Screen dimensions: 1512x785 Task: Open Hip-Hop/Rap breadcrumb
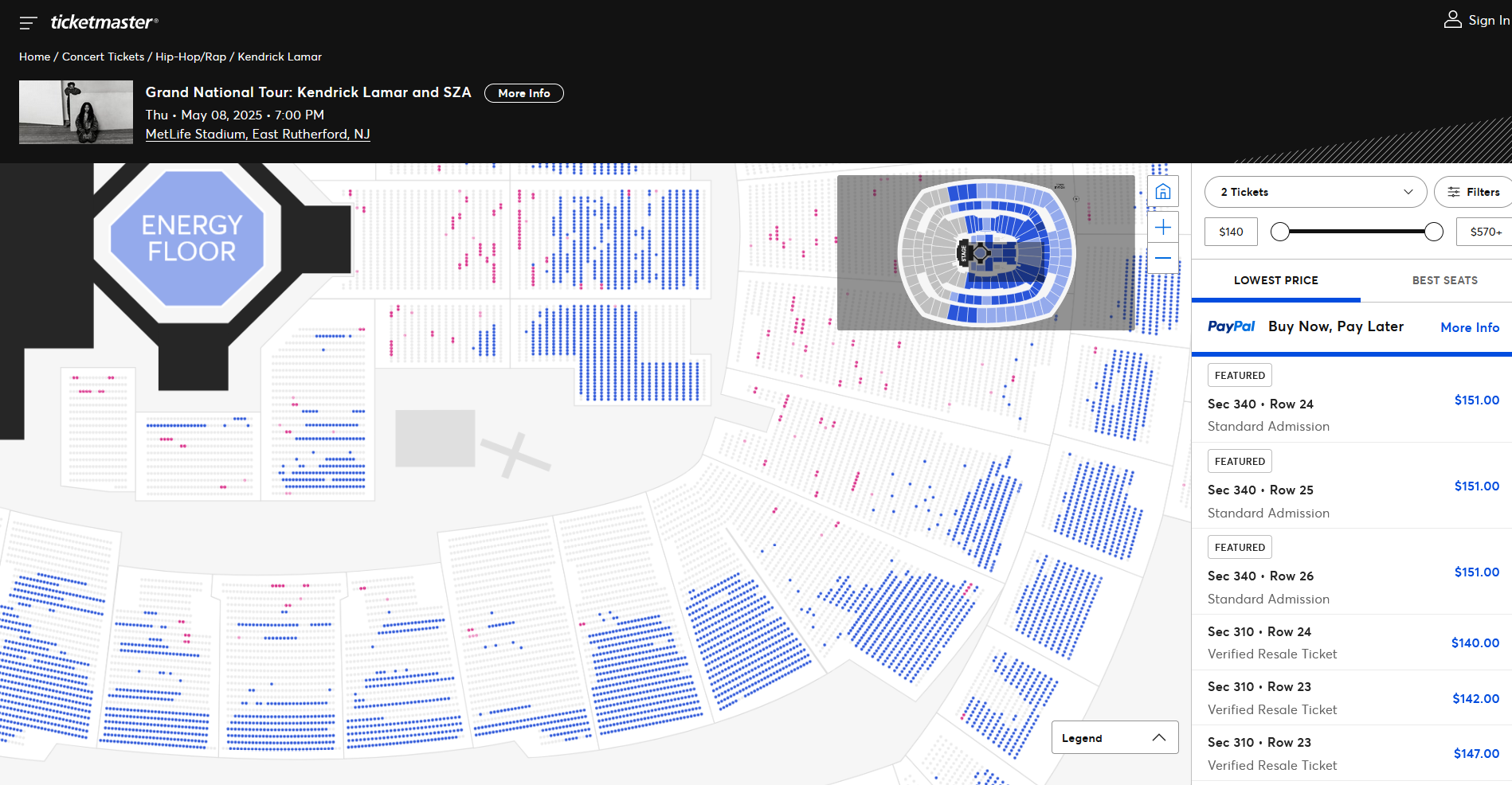[190, 57]
